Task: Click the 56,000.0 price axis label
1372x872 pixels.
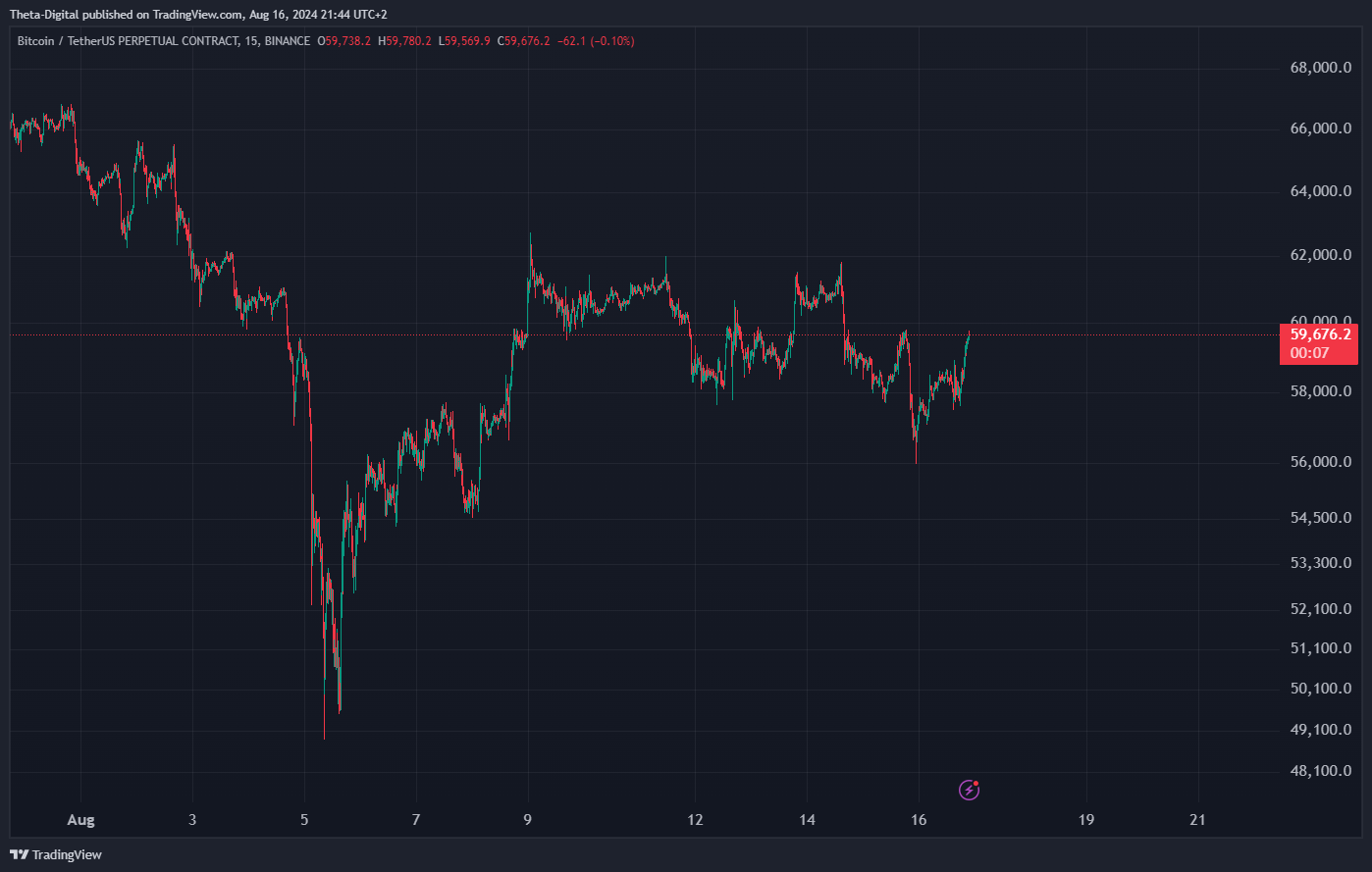Action: tap(1320, 462)
